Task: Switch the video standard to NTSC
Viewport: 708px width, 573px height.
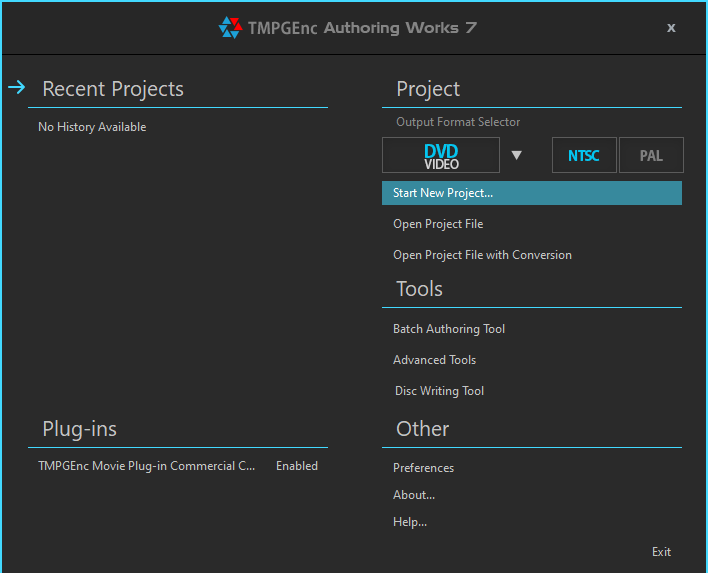Action: click(584, 156)
